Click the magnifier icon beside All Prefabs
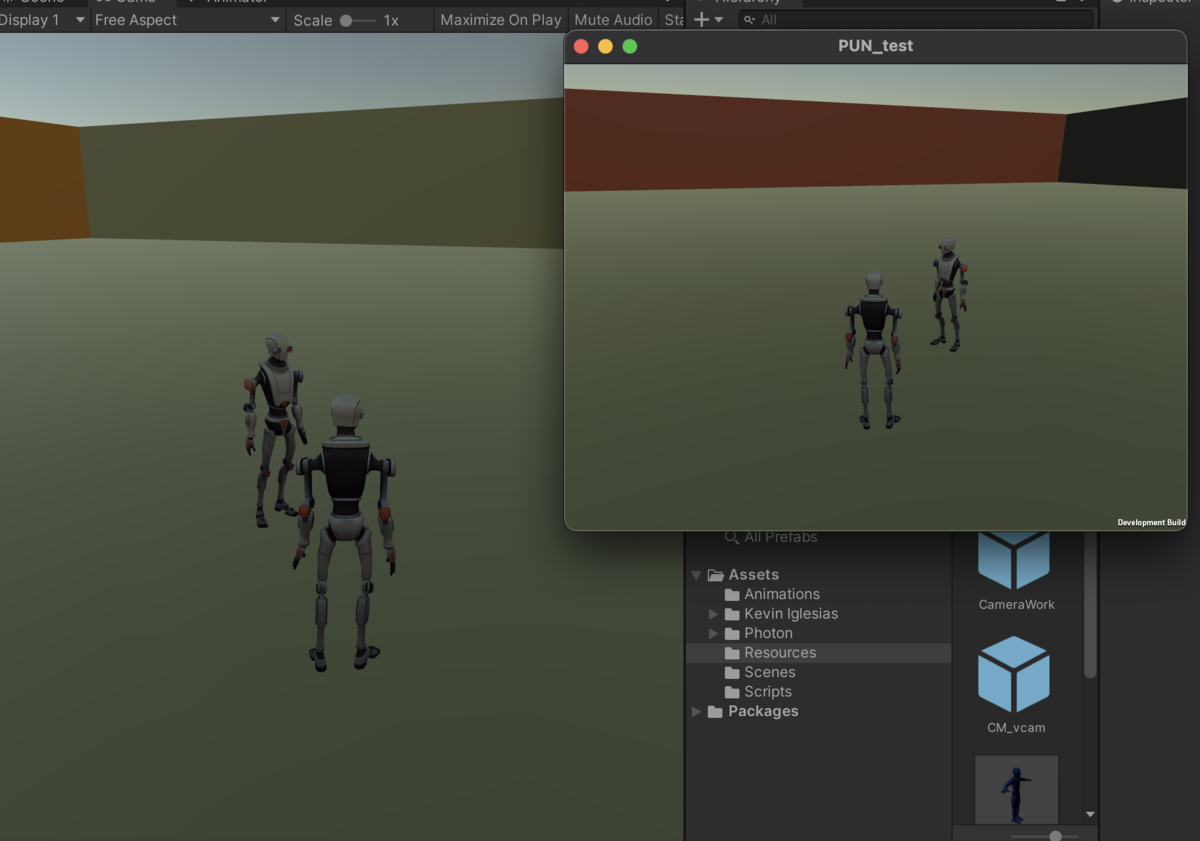 (731, 537)
